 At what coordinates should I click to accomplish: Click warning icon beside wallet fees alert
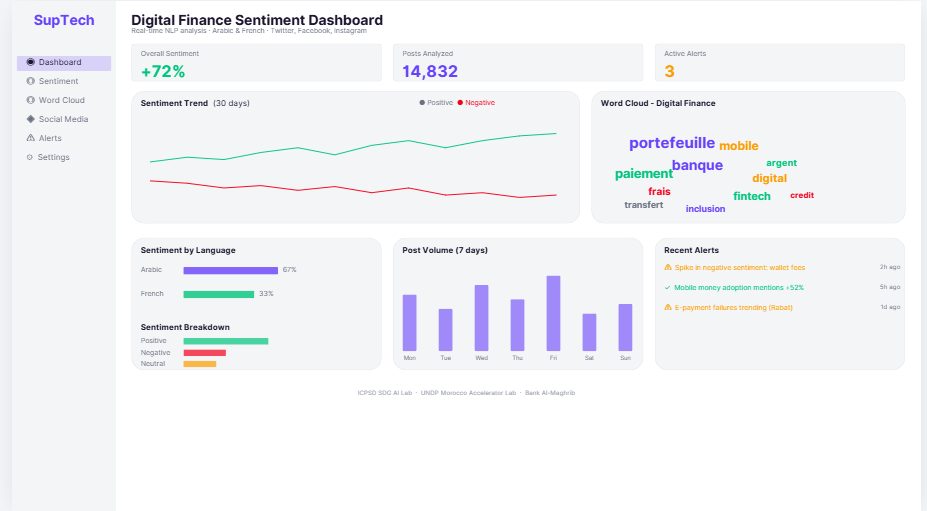(x=668, y=267)
